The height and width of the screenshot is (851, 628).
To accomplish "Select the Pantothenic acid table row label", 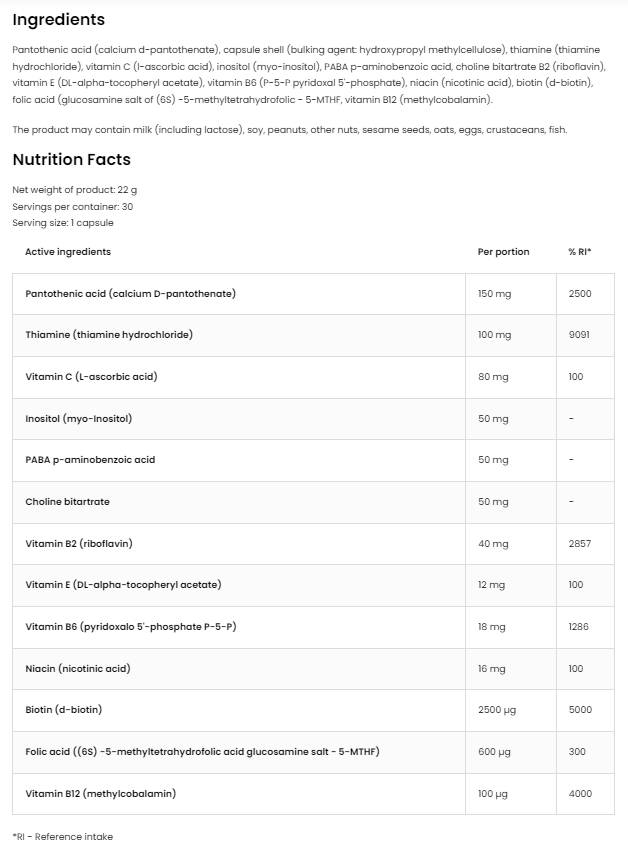I will [x=130, y=294].
